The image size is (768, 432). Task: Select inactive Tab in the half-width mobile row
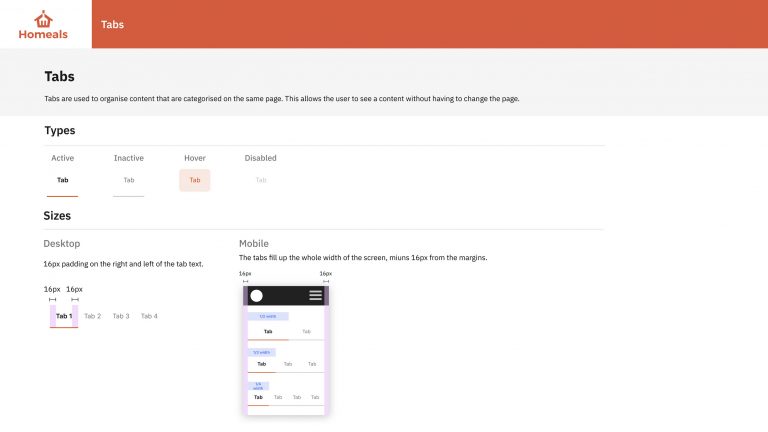tap(306, 332)
